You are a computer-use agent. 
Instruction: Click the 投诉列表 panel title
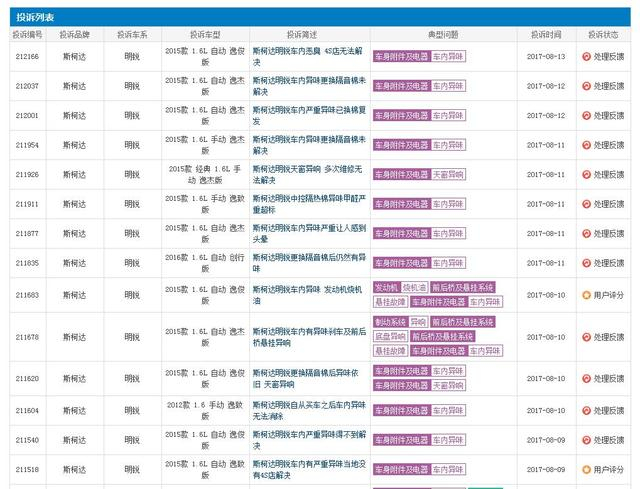click(35, 18)
